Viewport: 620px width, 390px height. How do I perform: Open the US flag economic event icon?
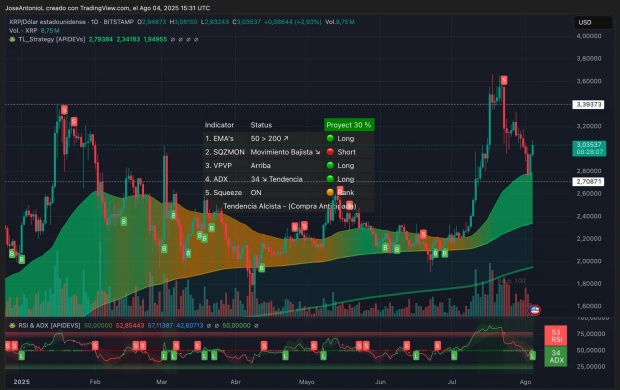tap(535, 310)
